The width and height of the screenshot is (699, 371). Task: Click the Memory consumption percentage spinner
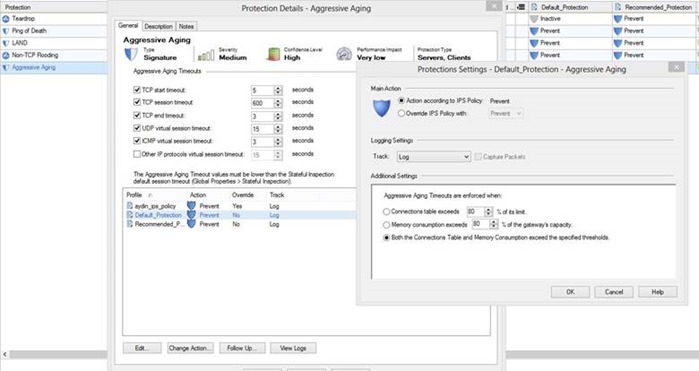(493, 224)
